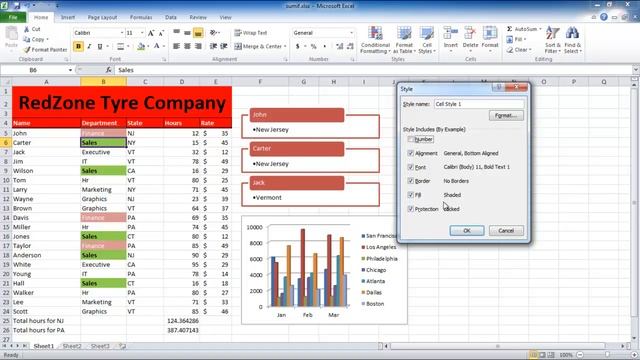Open Format as Table gallery
The width and height of the screenshot is (640, 360).
[404, 40]
